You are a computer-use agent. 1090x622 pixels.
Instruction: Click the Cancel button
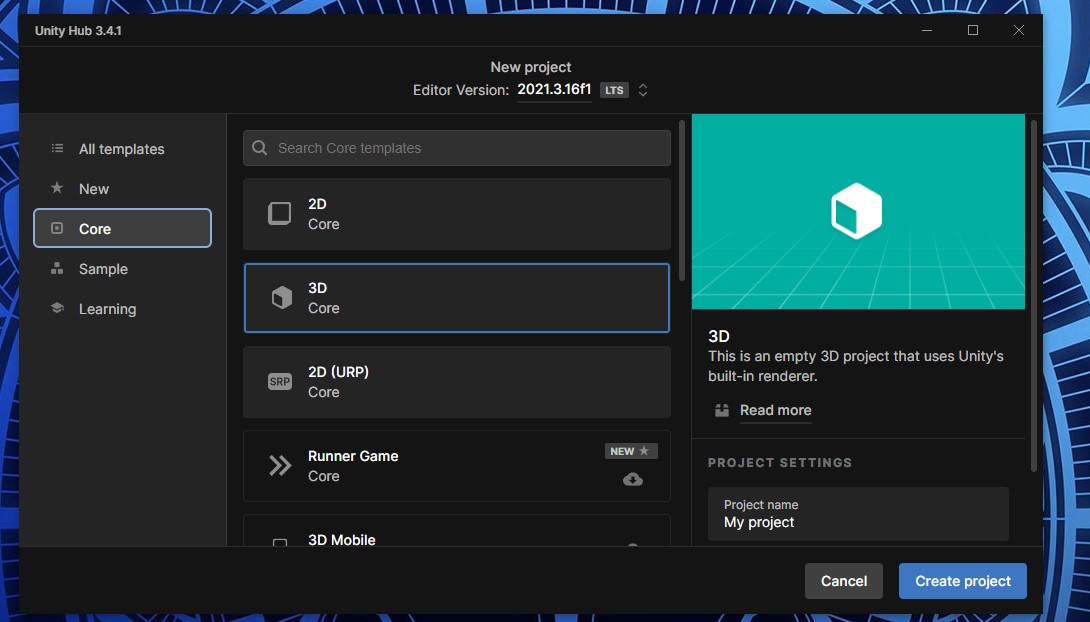pyautogui.click(x=844, y=581)
